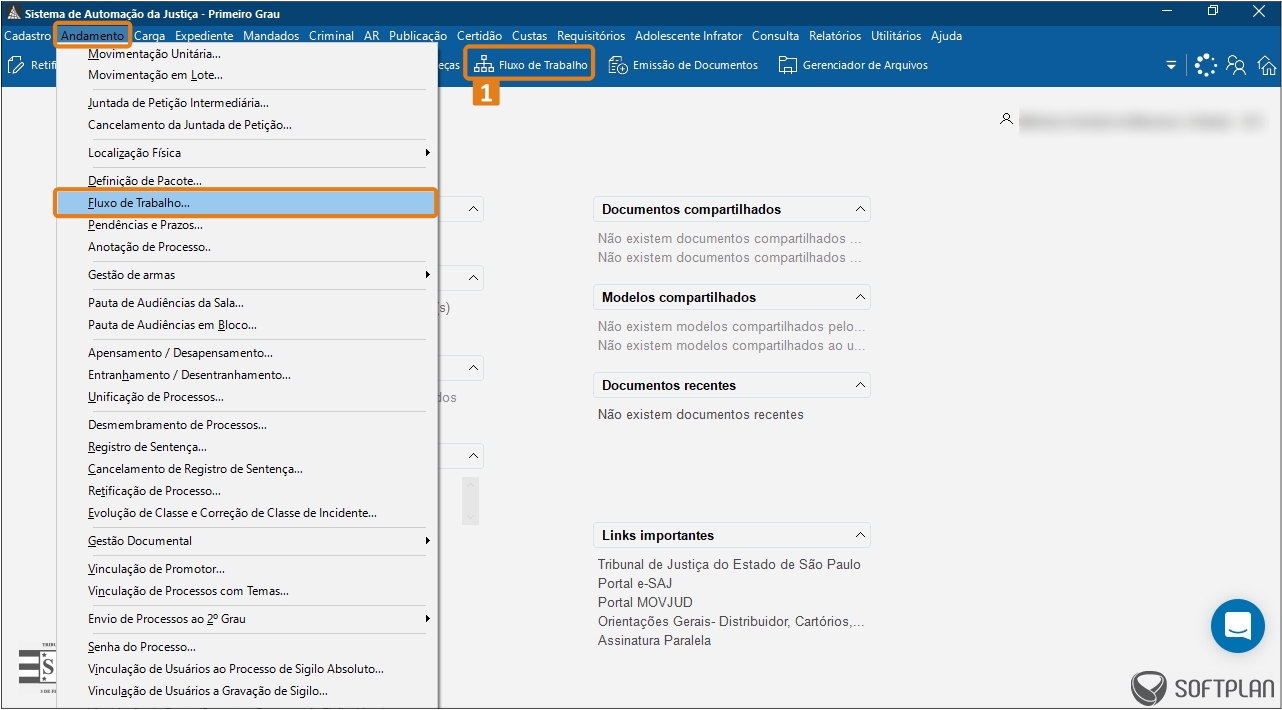Open Gerenciador de Arquivos from the toolbar
1282x710 pixels.
pos(853,65)
